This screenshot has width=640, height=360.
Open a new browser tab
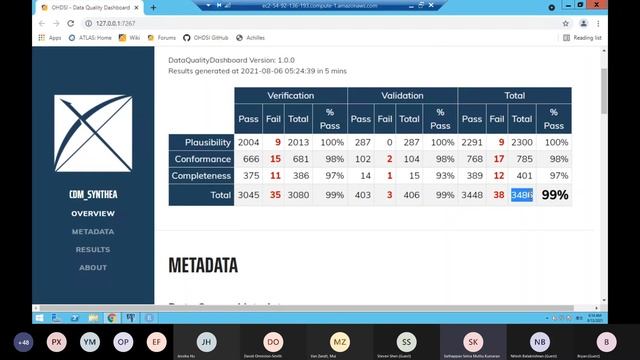[153, 7]
